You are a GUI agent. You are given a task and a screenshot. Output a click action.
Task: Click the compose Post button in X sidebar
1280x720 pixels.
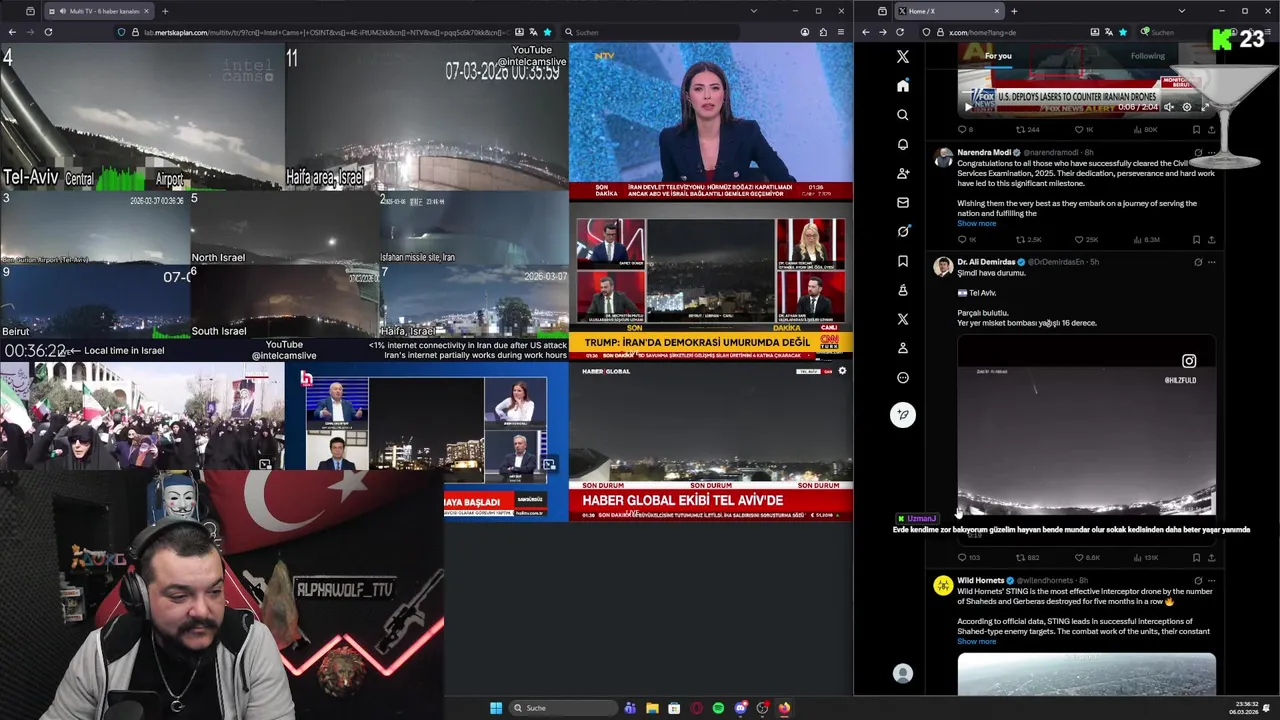[x=903, y=415]
